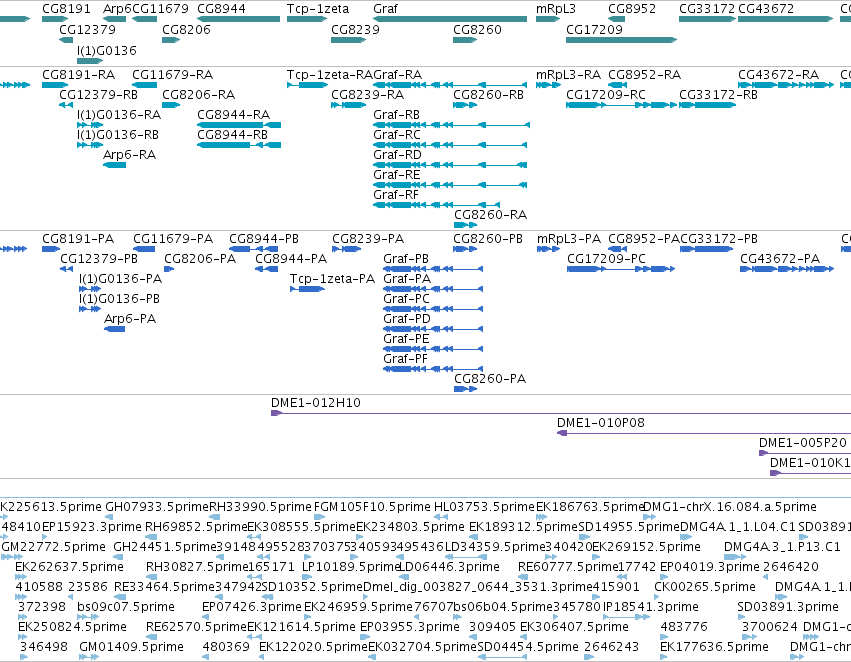Select the Tcp-1zeta gene label
The image size is (851, 662).
click(x=318, y=9)
